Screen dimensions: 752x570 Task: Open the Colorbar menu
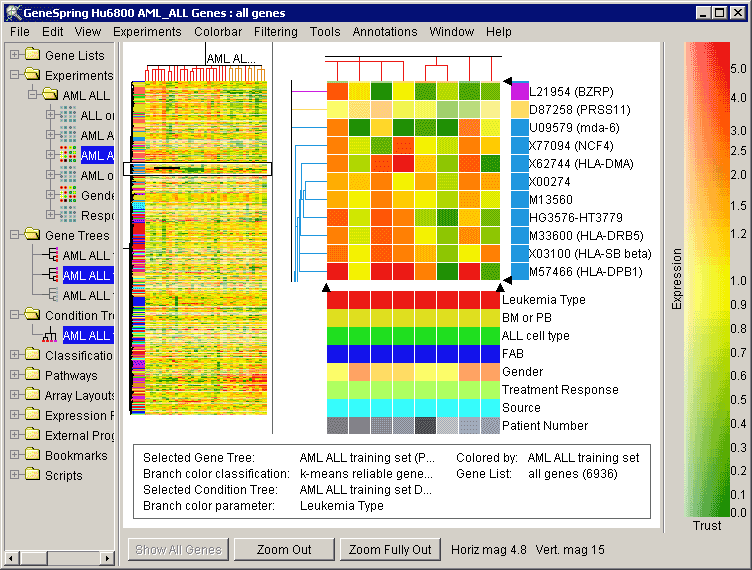tap(218, 32)
